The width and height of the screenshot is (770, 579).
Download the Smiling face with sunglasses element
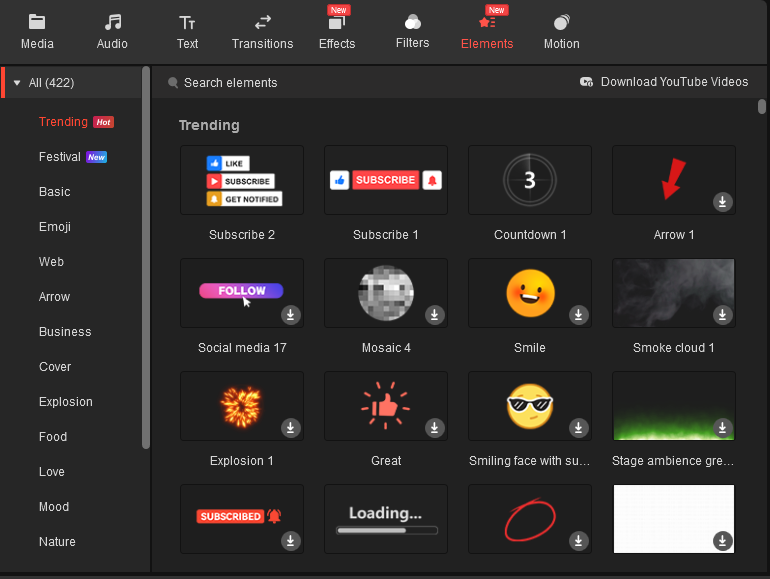coord(578,428)
